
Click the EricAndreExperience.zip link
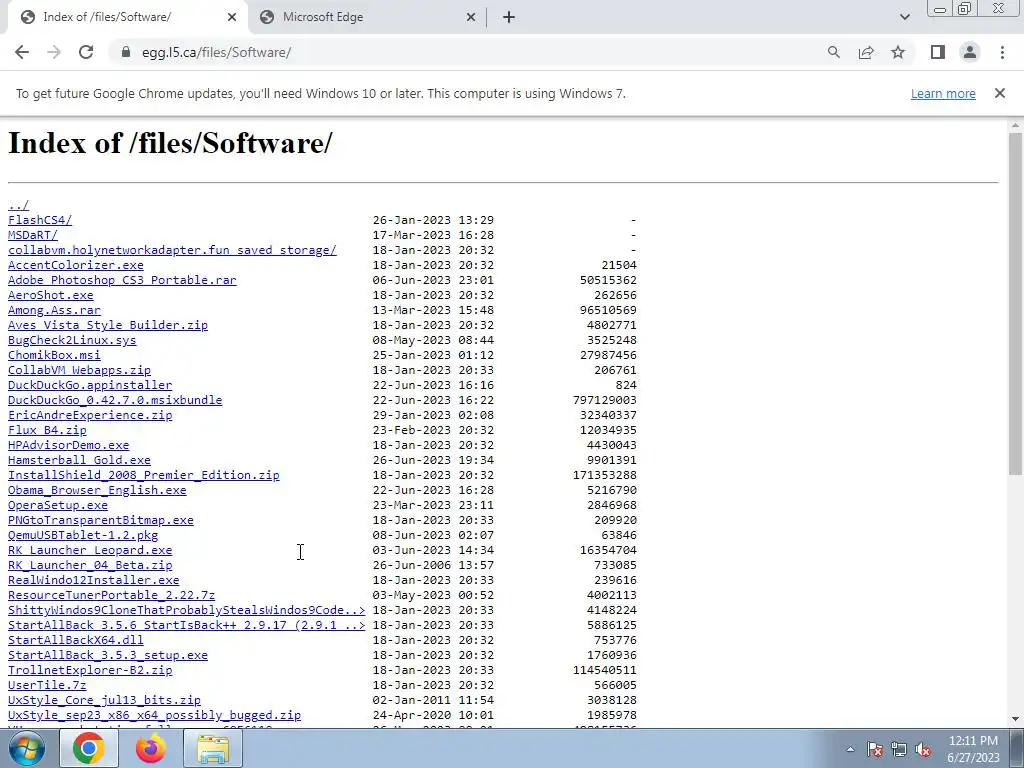[x=90, y=415]
